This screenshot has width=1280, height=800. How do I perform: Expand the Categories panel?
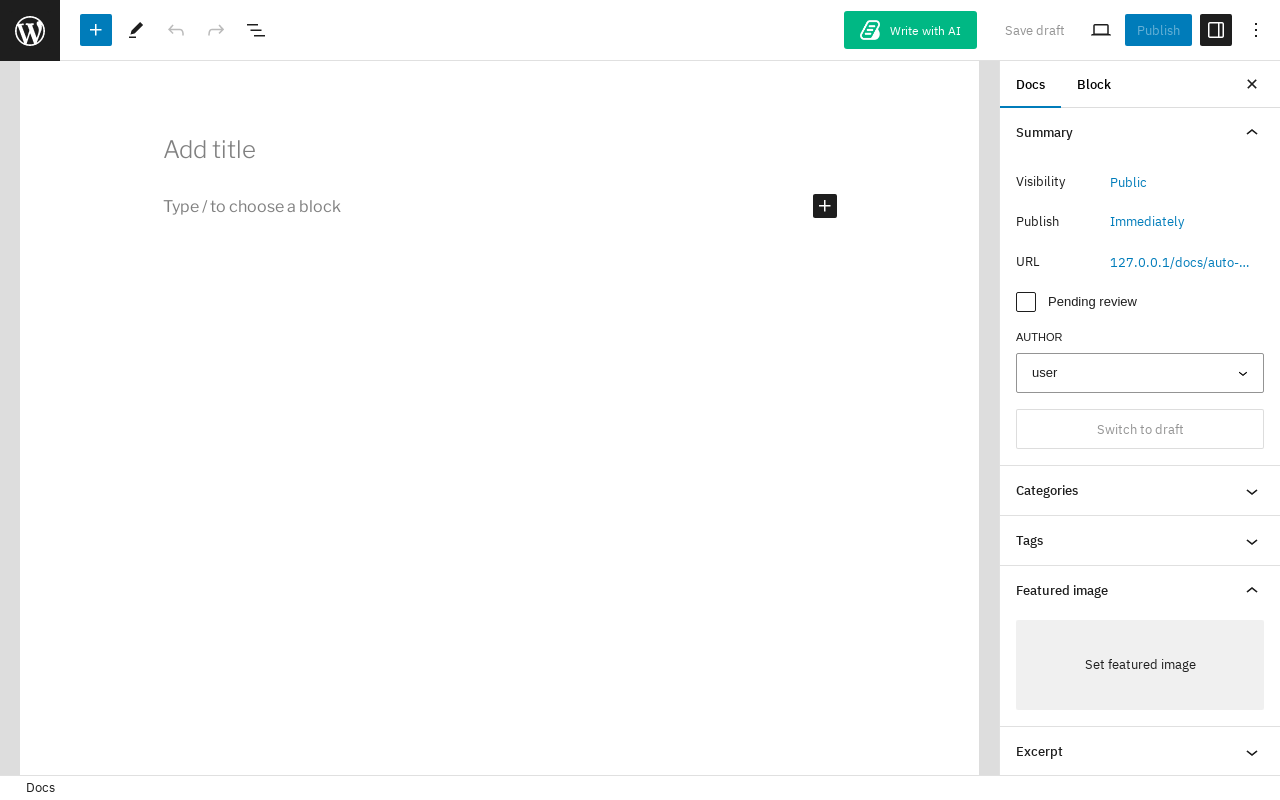pyautogui.click(x=1140, y=491)
